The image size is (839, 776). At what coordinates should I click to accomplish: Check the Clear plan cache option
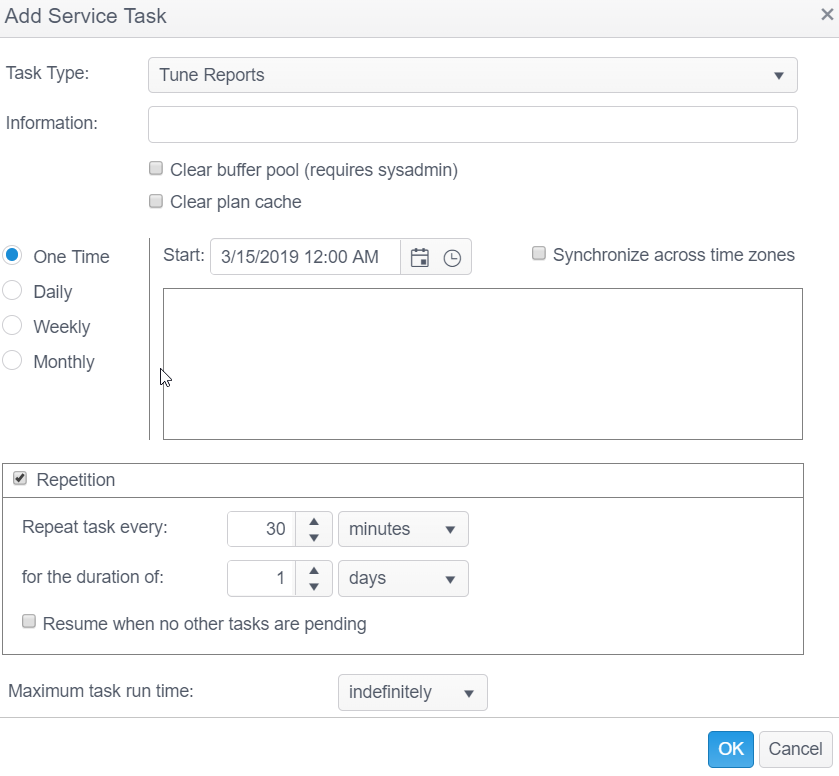click(155, 201)
